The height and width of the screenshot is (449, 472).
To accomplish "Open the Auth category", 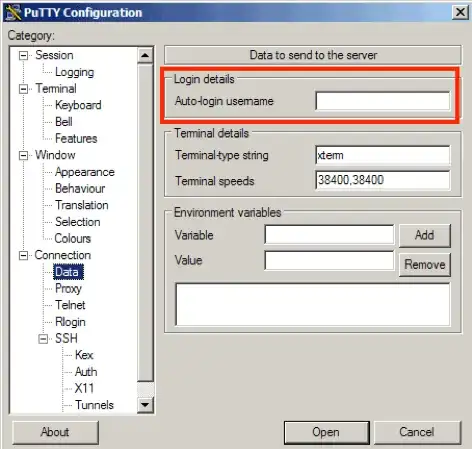I will tap(86, 372).
